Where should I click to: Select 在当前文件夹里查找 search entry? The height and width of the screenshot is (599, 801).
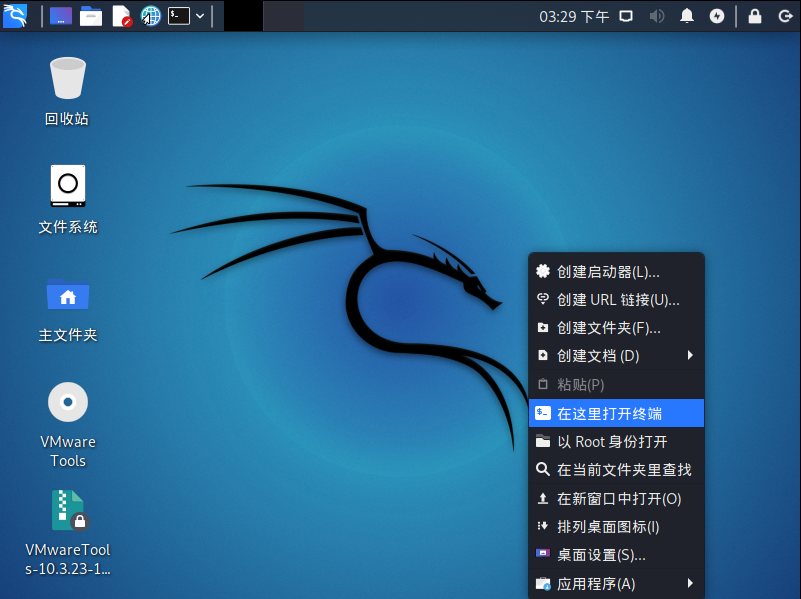click(x=616, y=470)
